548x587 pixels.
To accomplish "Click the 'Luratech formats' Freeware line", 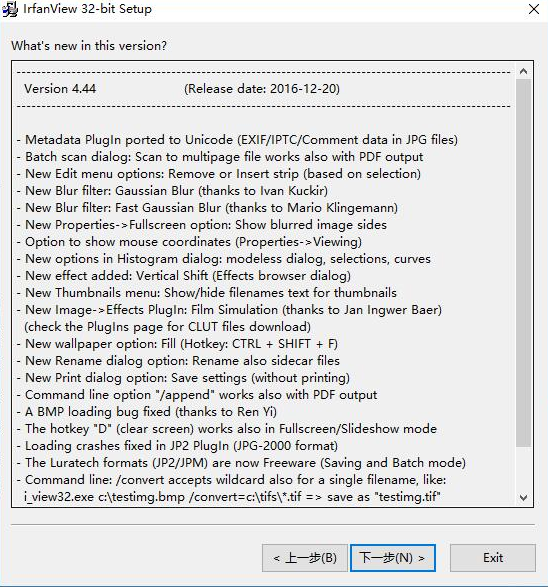I will coord(241,463).
